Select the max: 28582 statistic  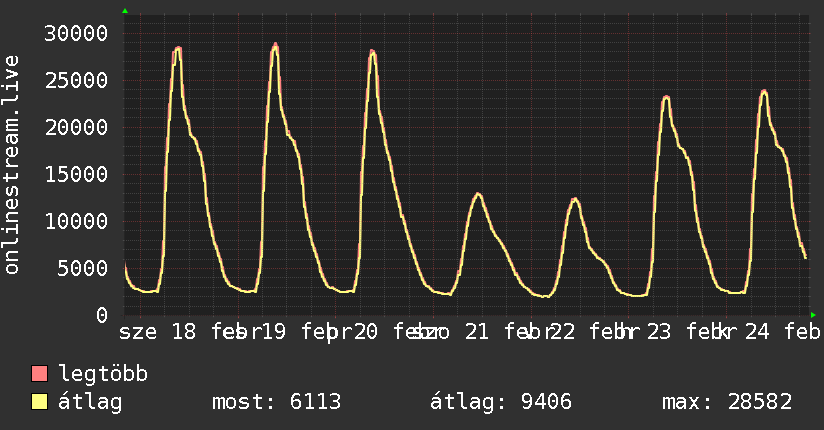click(727, 402)
